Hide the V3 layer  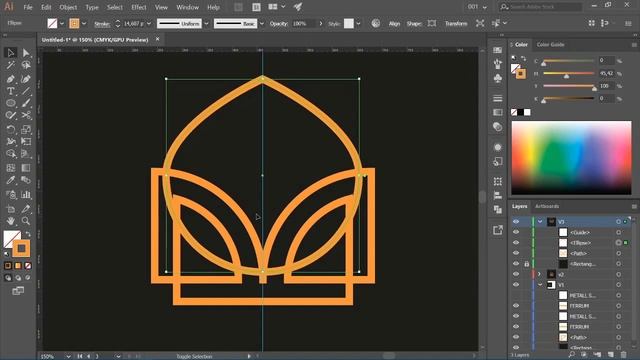(516, 222)
